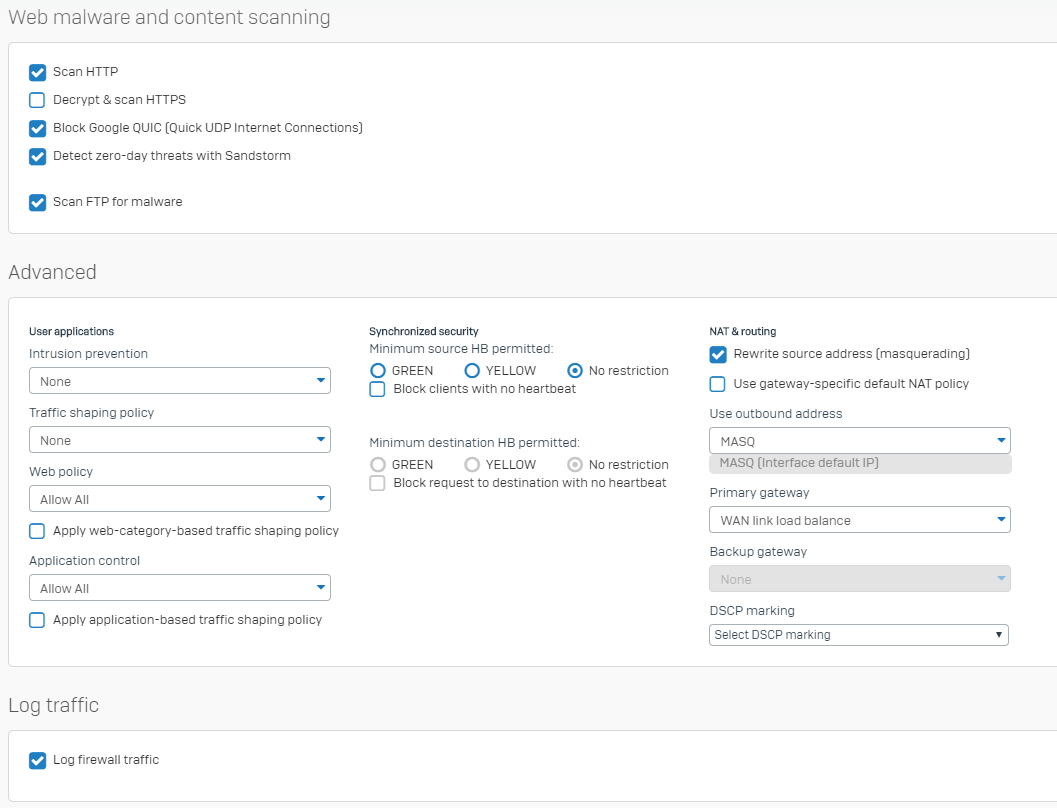Screen dimensions: 1057x808
Task: Select YELLOW for minimum source HB
Action: pos(472,371)
